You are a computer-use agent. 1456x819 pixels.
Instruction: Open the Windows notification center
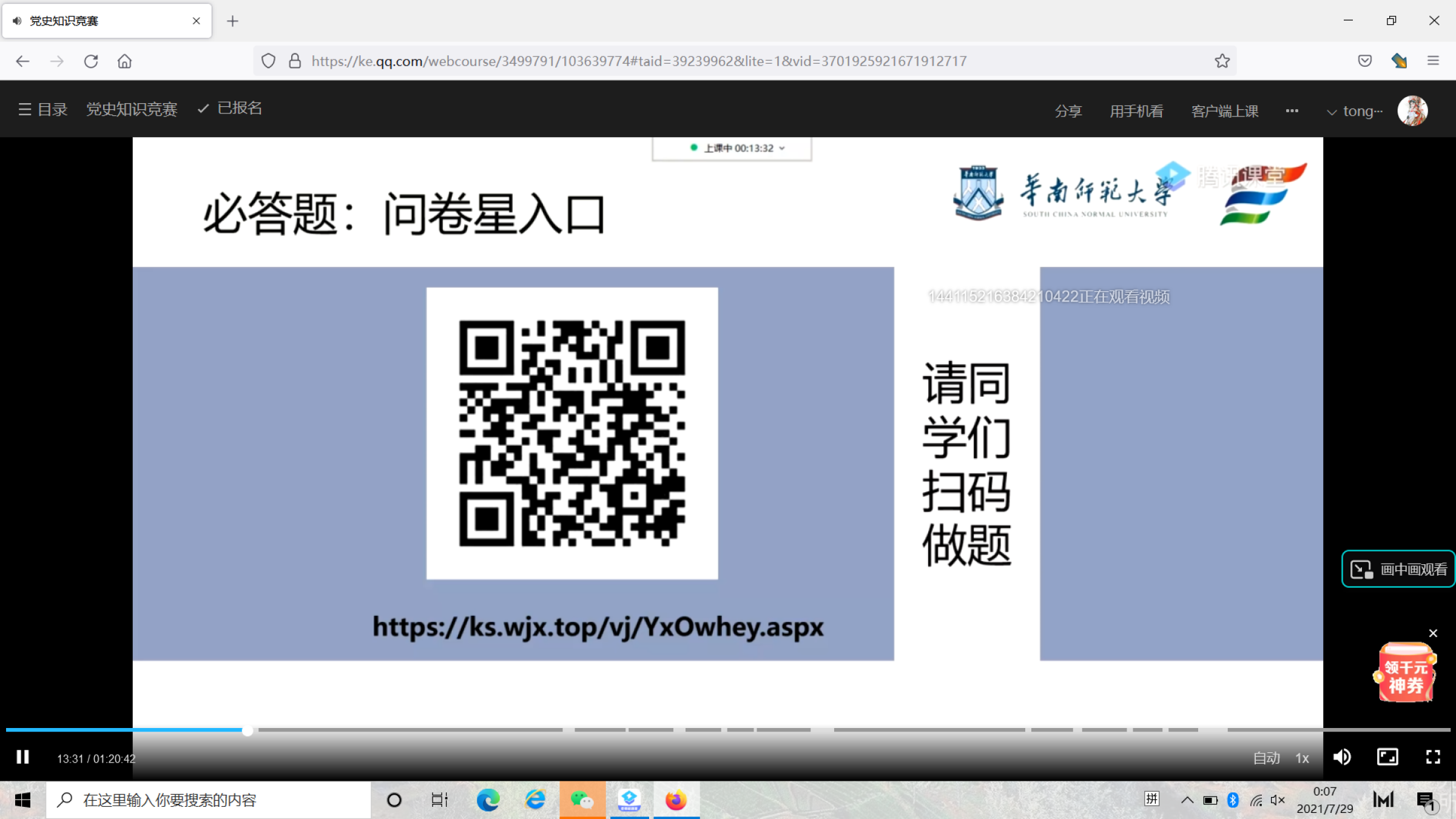pos(1426,801)
